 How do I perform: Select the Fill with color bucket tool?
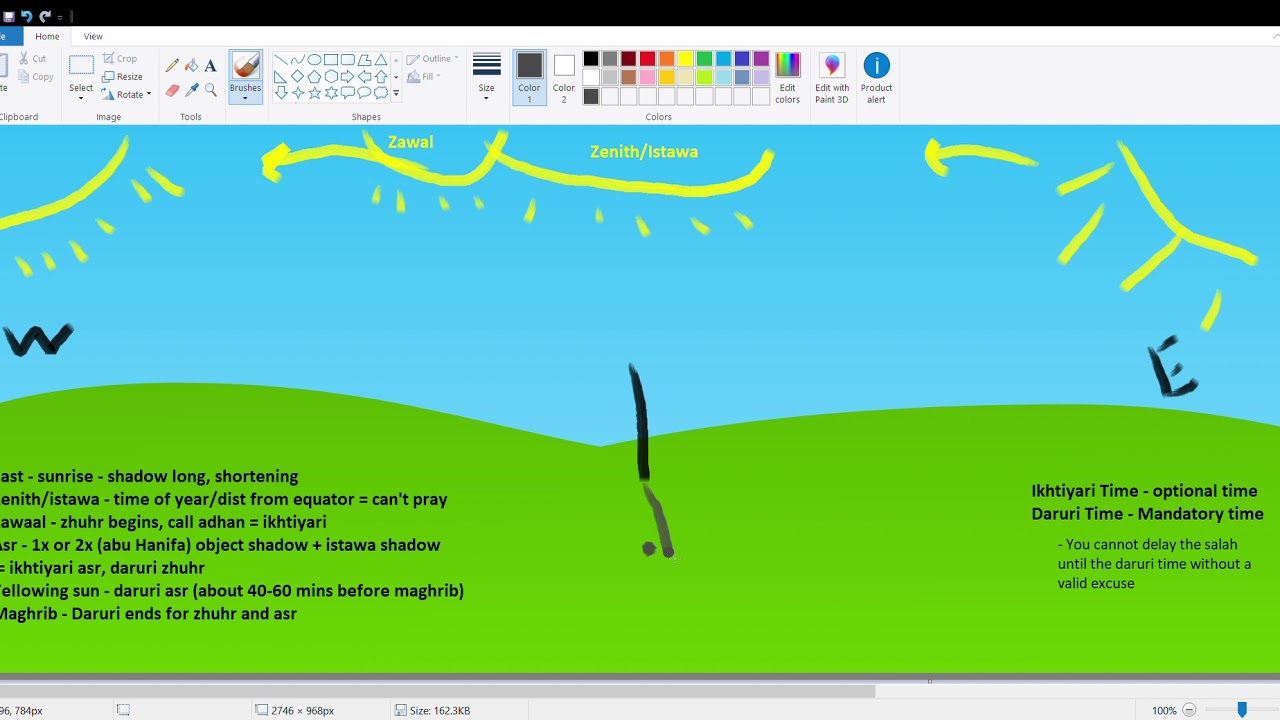pos(191,66)
